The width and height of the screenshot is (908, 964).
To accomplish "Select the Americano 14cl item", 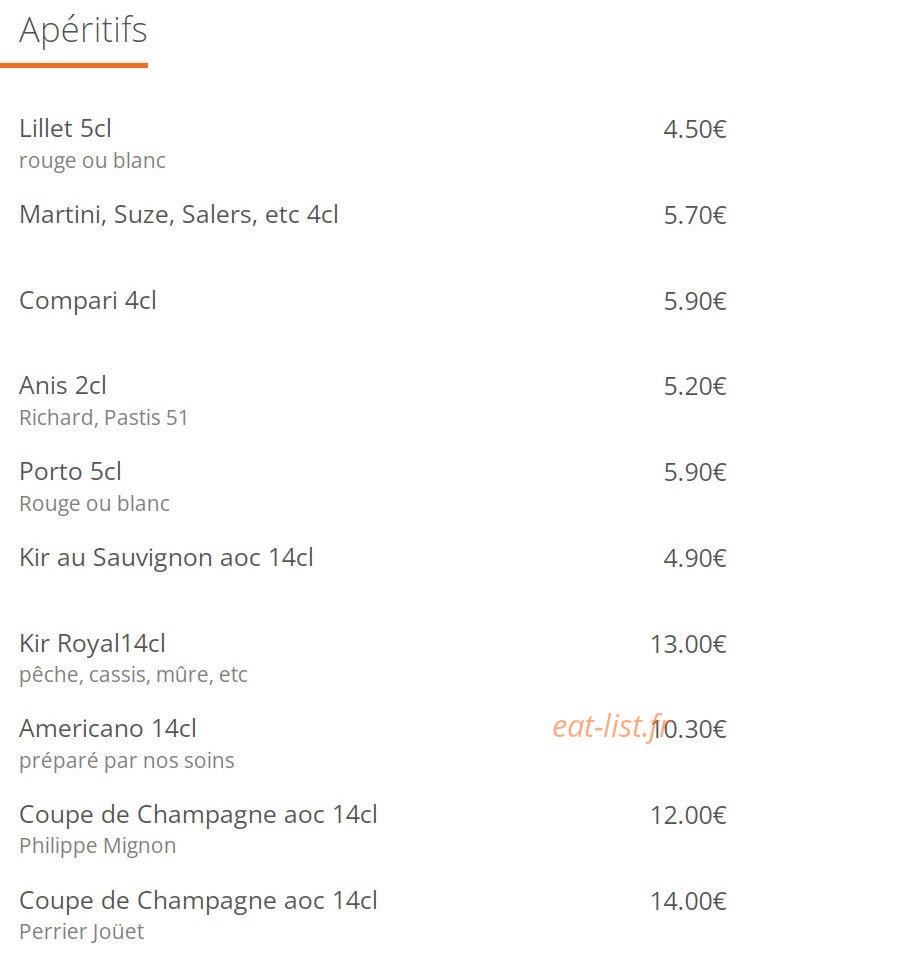I will (x=108, y=729).
